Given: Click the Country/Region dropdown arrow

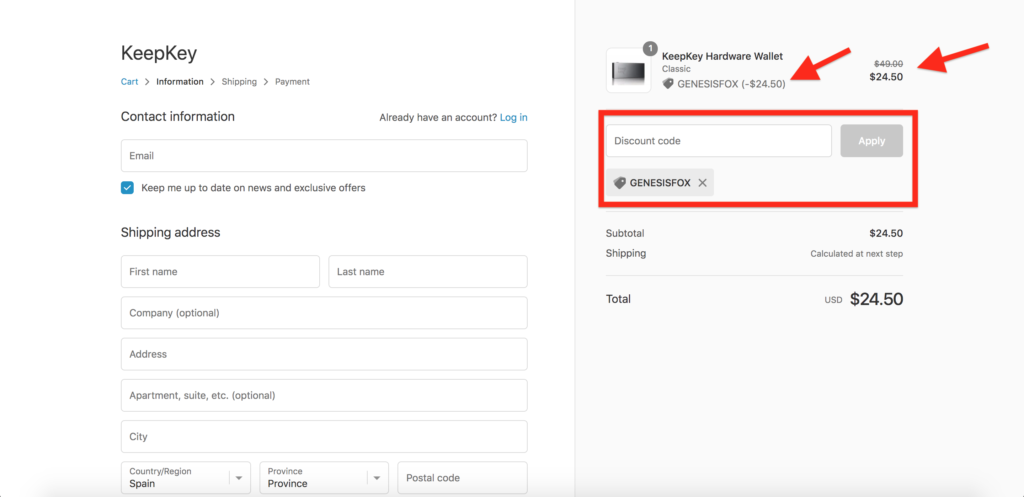Looking at the screenshot, I should (x=239, y=478).
